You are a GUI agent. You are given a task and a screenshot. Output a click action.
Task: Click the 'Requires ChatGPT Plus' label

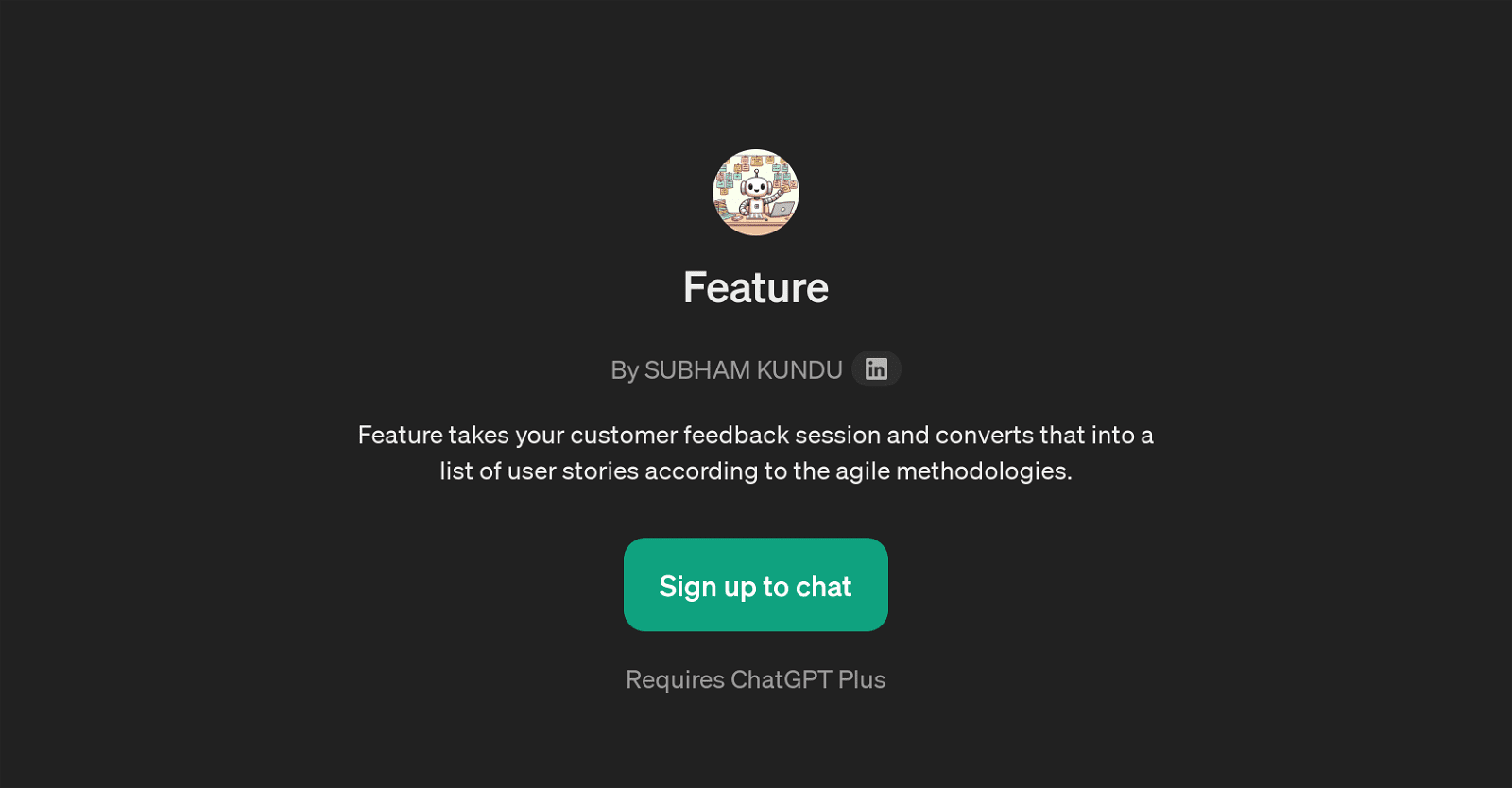click(x=755, y=679)
